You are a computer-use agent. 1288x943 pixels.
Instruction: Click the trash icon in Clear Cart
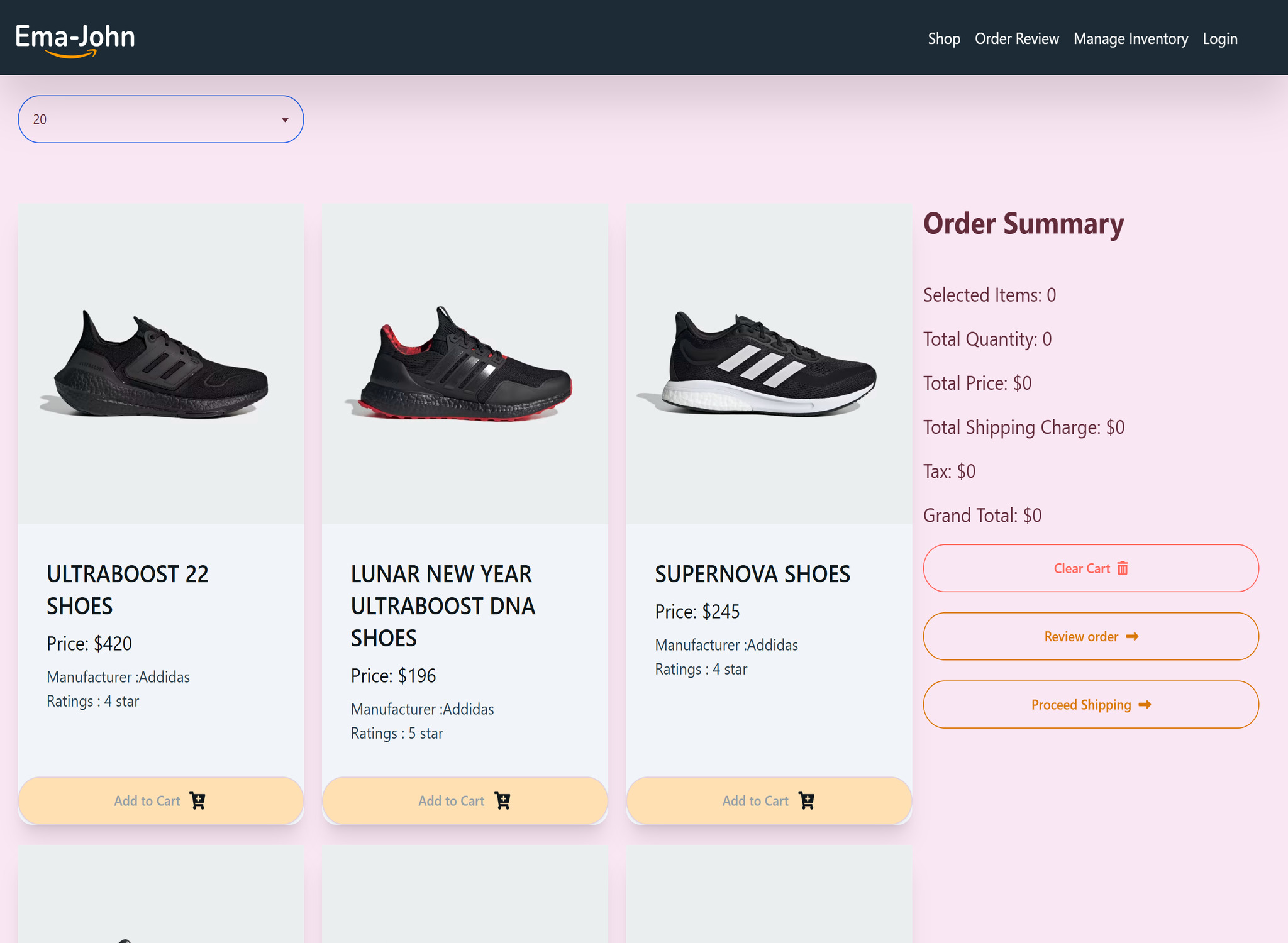click(1123, 568)
